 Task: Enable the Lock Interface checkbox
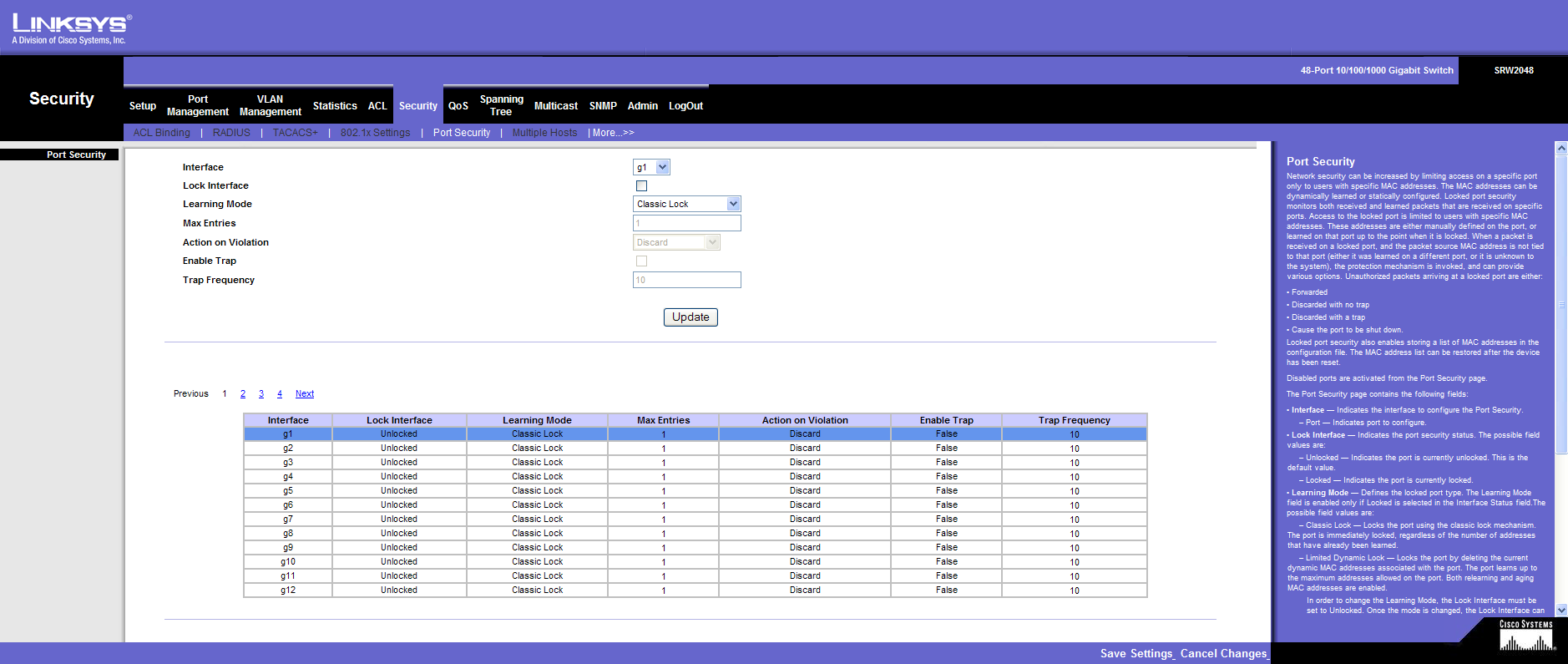pos(641,186)
